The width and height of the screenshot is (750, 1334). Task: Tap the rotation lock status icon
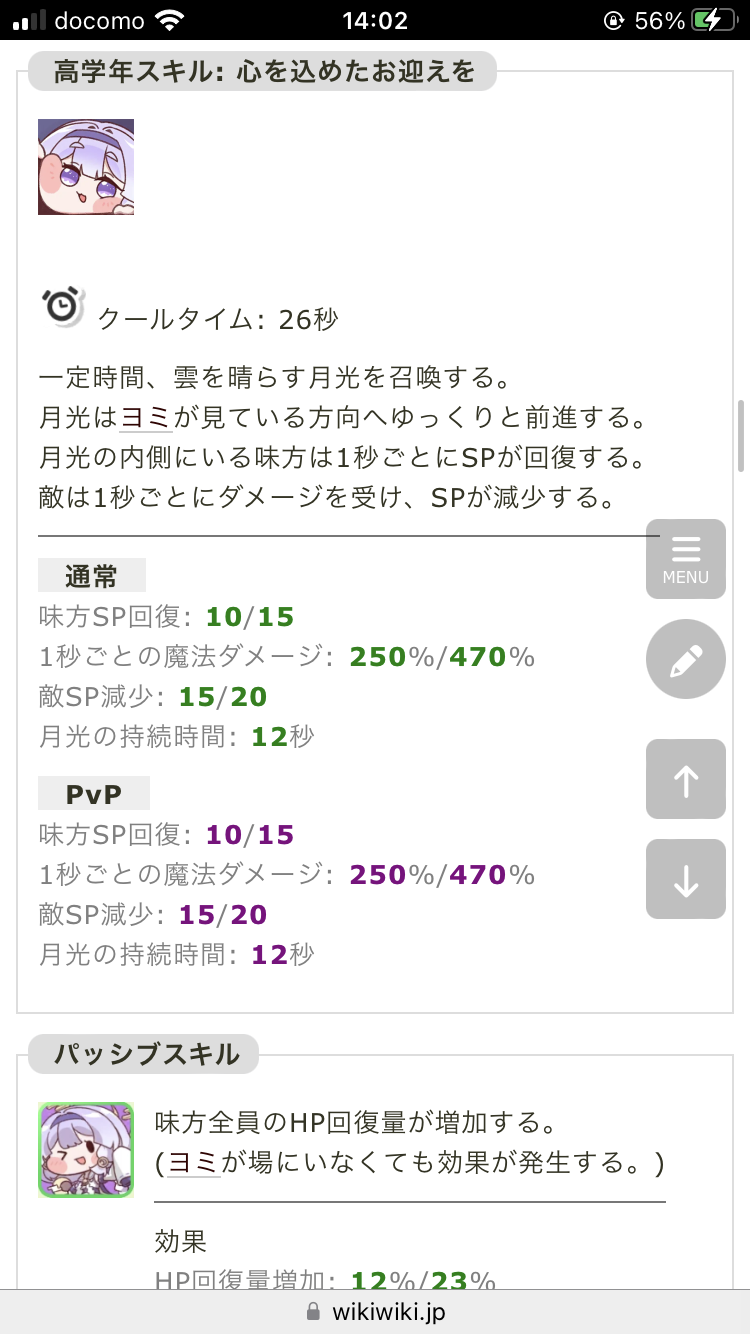(x=612, y=20)
